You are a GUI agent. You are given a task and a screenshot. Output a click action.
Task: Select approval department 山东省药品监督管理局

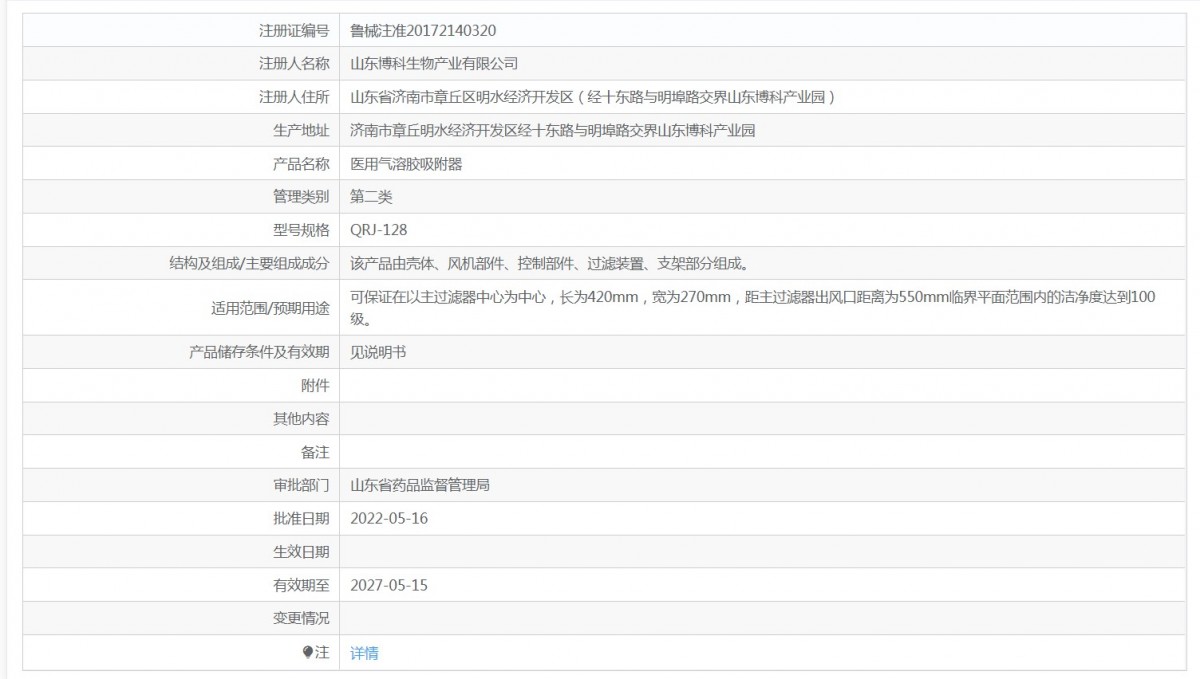[x=420, y=486]
